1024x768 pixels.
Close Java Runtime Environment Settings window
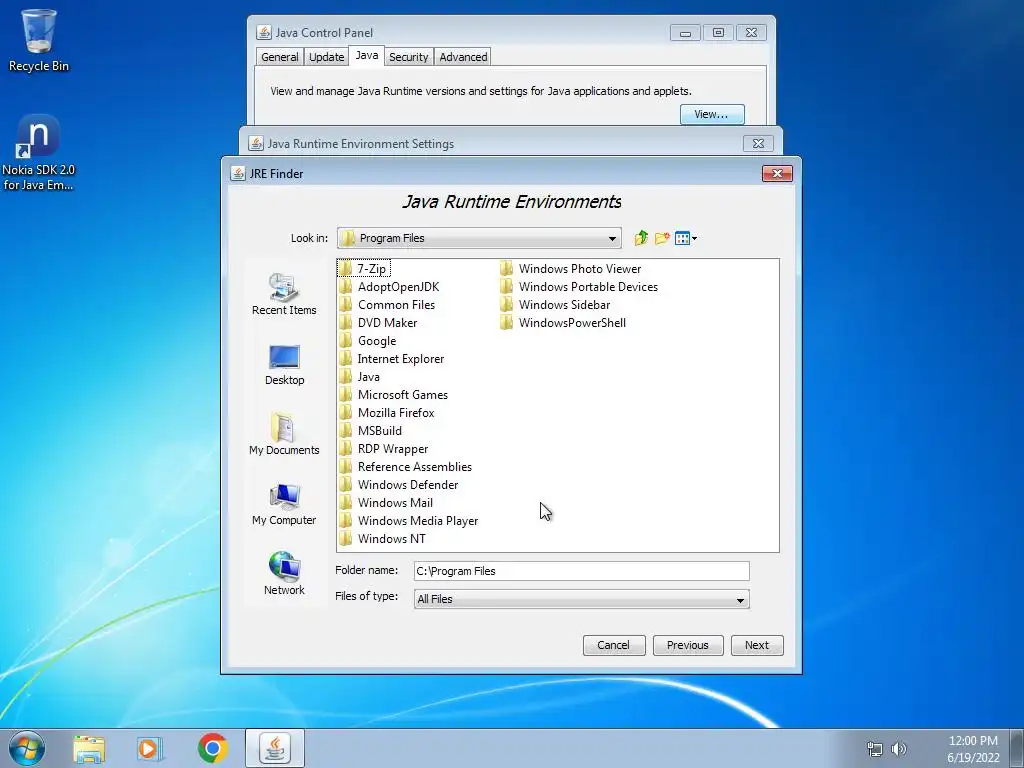tap(758, 143)
